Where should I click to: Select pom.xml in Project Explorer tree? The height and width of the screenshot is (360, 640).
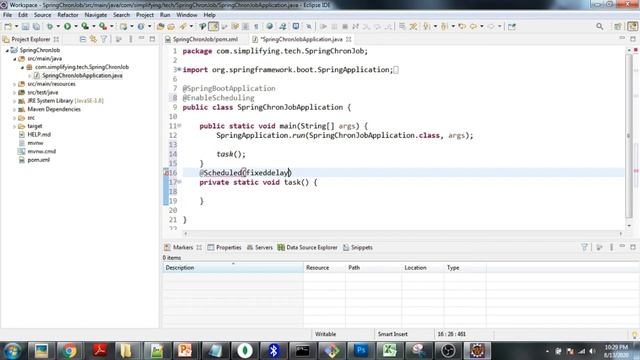point(38,160)
